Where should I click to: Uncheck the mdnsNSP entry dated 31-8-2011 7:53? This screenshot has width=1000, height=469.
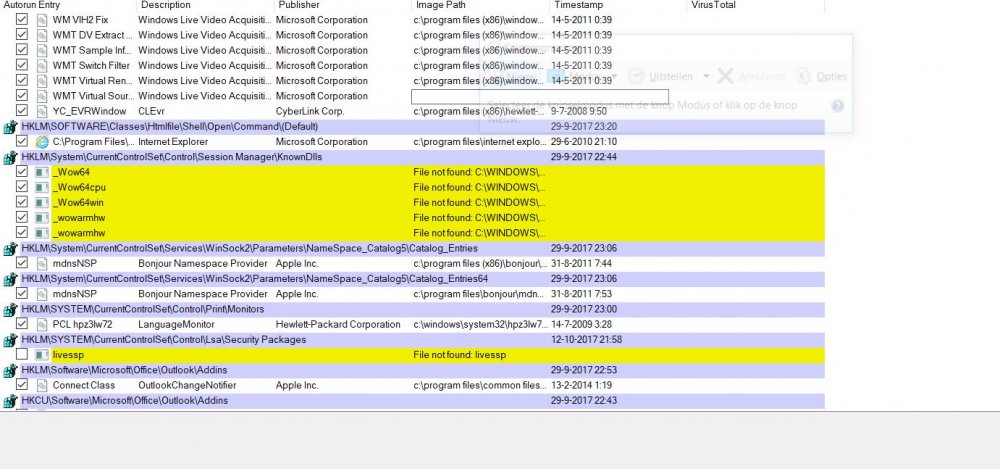pyautogui.click(x=22, y=294)
